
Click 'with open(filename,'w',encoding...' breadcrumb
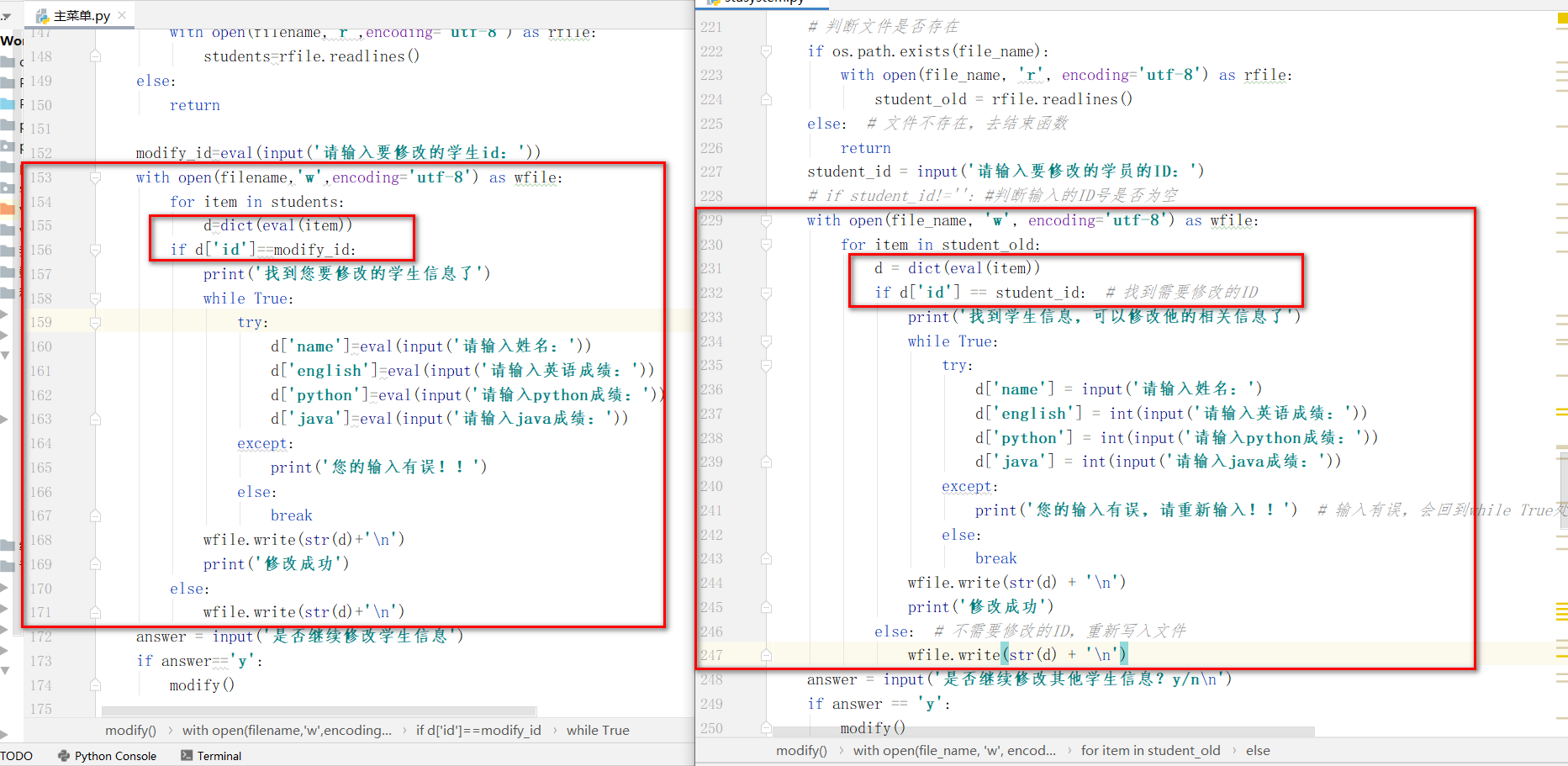(x=287, y=730)
